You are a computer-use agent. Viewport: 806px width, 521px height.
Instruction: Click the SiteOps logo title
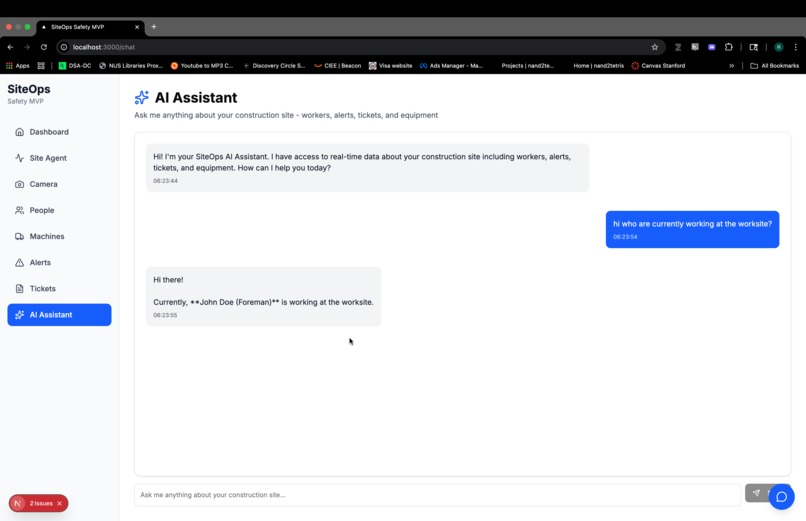coord(29,89)
